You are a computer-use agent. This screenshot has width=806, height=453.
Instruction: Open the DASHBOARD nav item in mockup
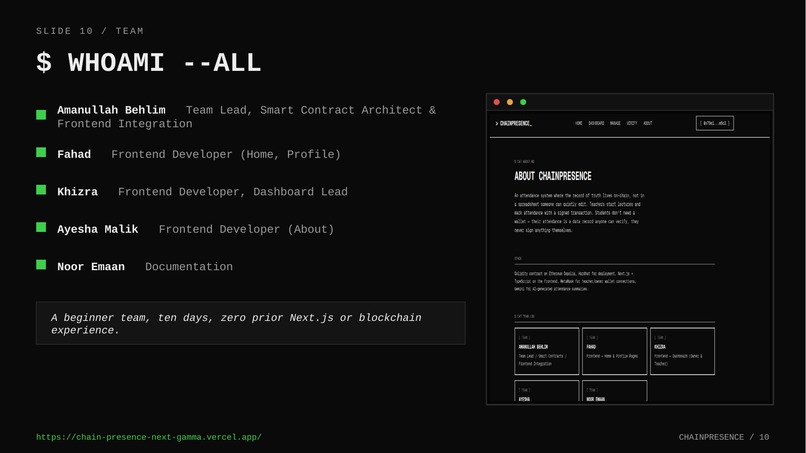click(596, 123)
